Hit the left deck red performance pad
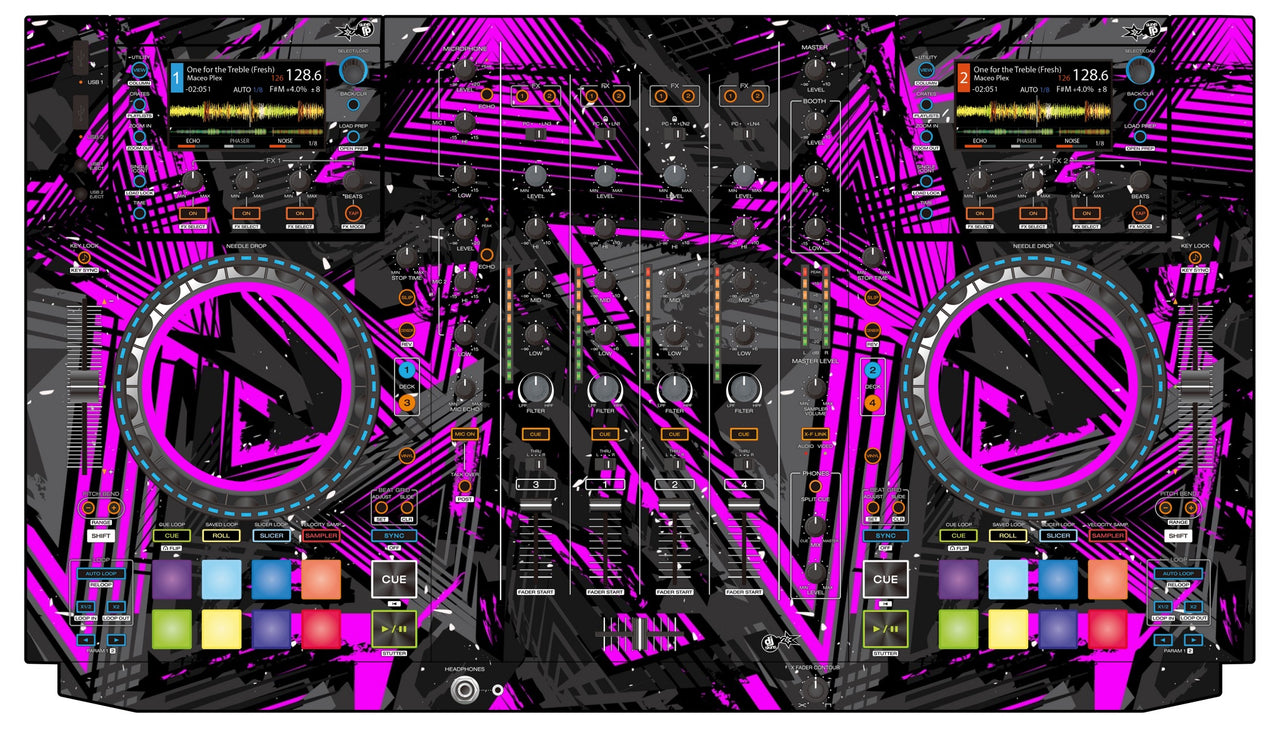 [321, 629]
